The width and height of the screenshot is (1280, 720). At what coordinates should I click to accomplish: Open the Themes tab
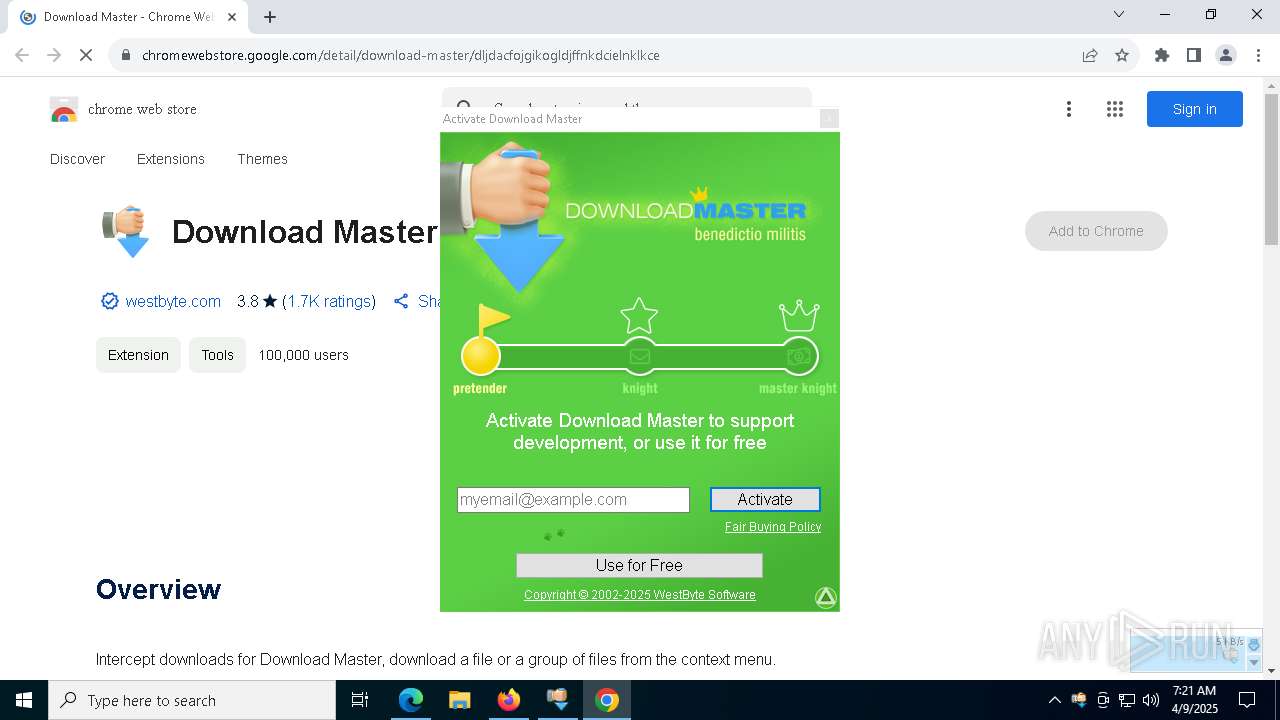coord(262,159)
